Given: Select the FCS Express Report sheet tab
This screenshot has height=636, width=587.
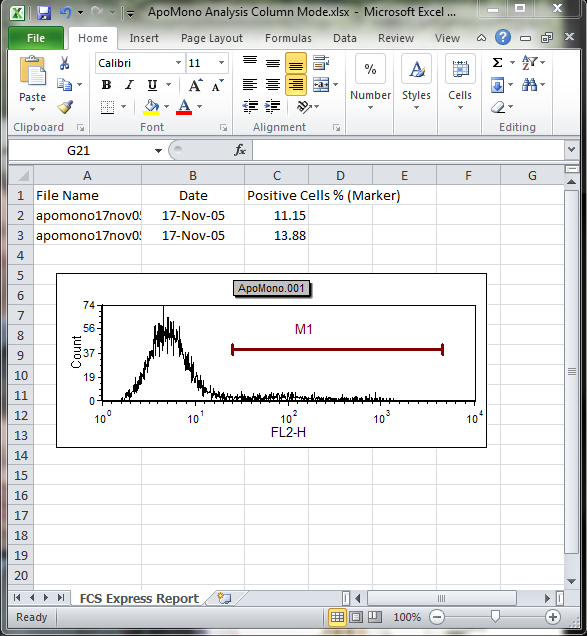Looking at the screenshot, I should tap(139, 598).
